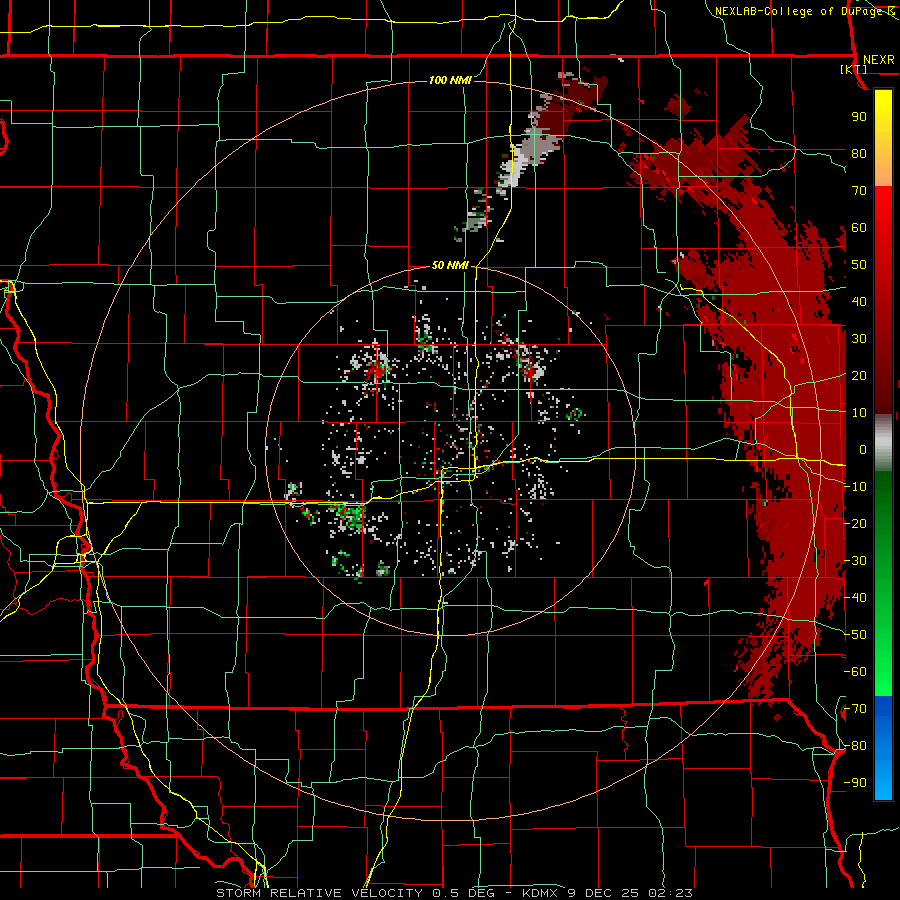Image resolution: width=900 pixels, height=900 pixels.
Task: Click the -40 value on velocity scale
Action: [855, 598]
